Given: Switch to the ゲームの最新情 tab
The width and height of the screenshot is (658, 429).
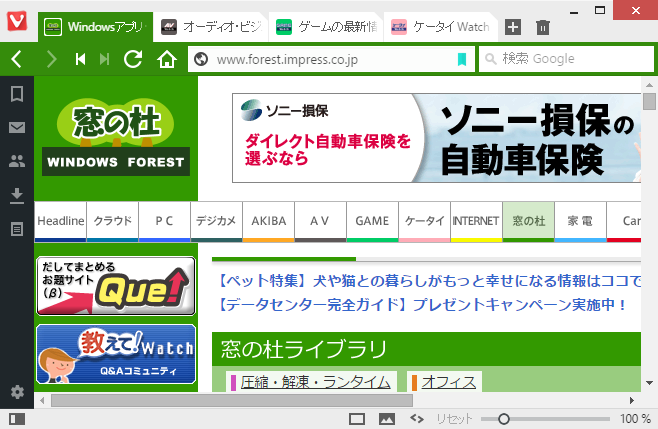Looking at the screenshot, I should point(326,27).
